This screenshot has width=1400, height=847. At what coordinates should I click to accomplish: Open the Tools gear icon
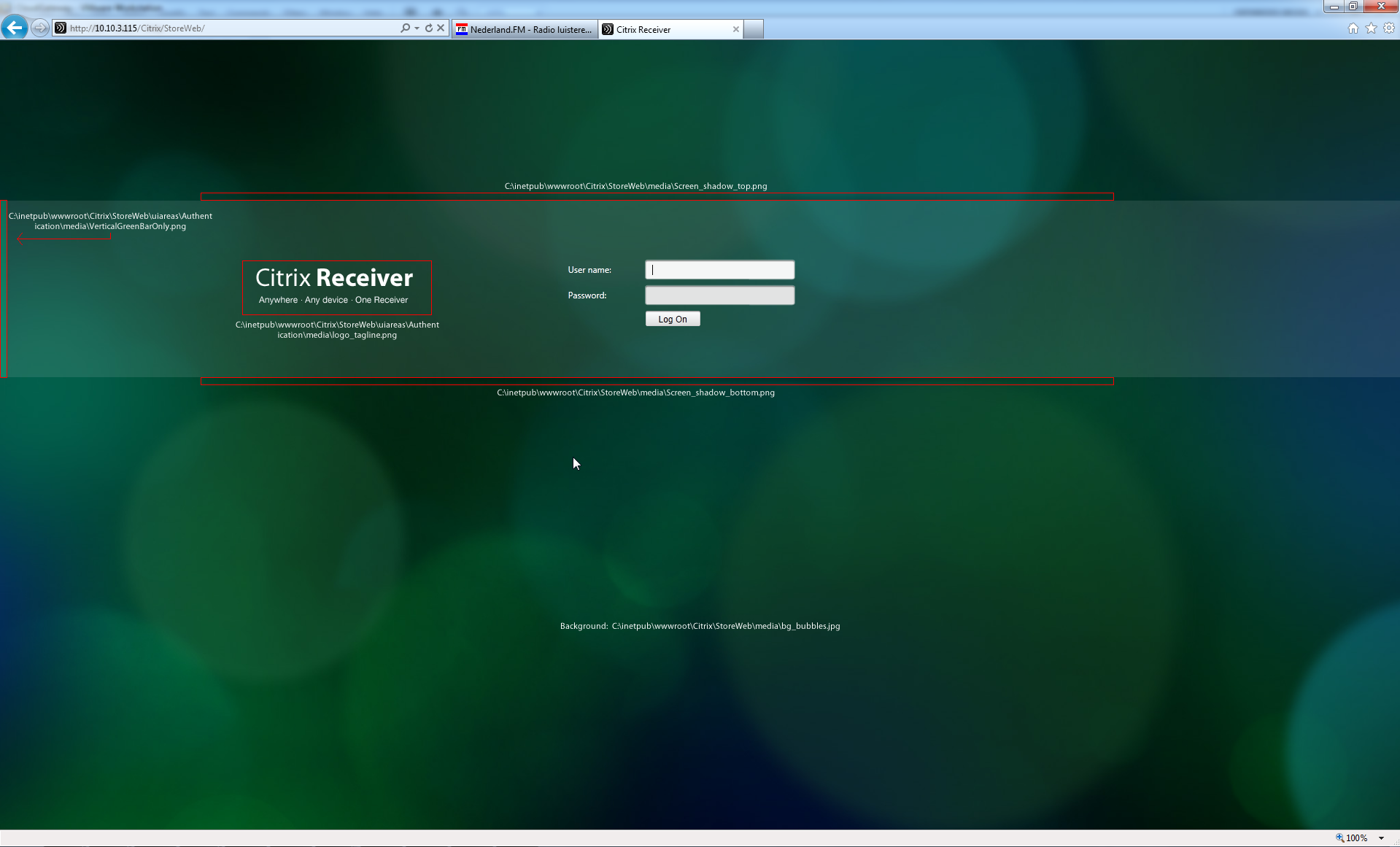(1389, 28)
